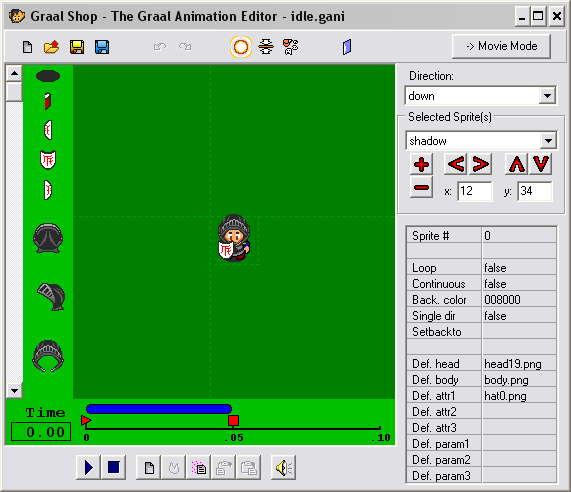Create a new animation file
This screenshot has width=571, height=492.
click(27, 47)
